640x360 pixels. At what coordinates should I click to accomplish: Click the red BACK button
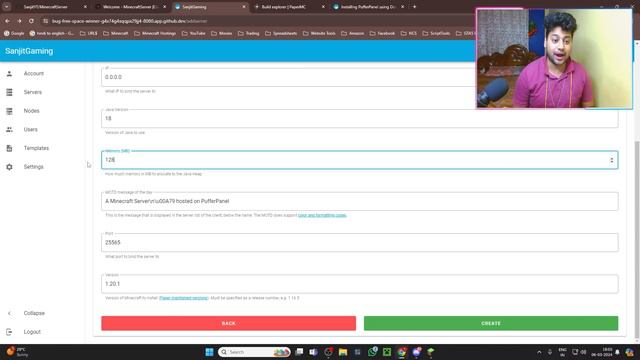point(229,323)
